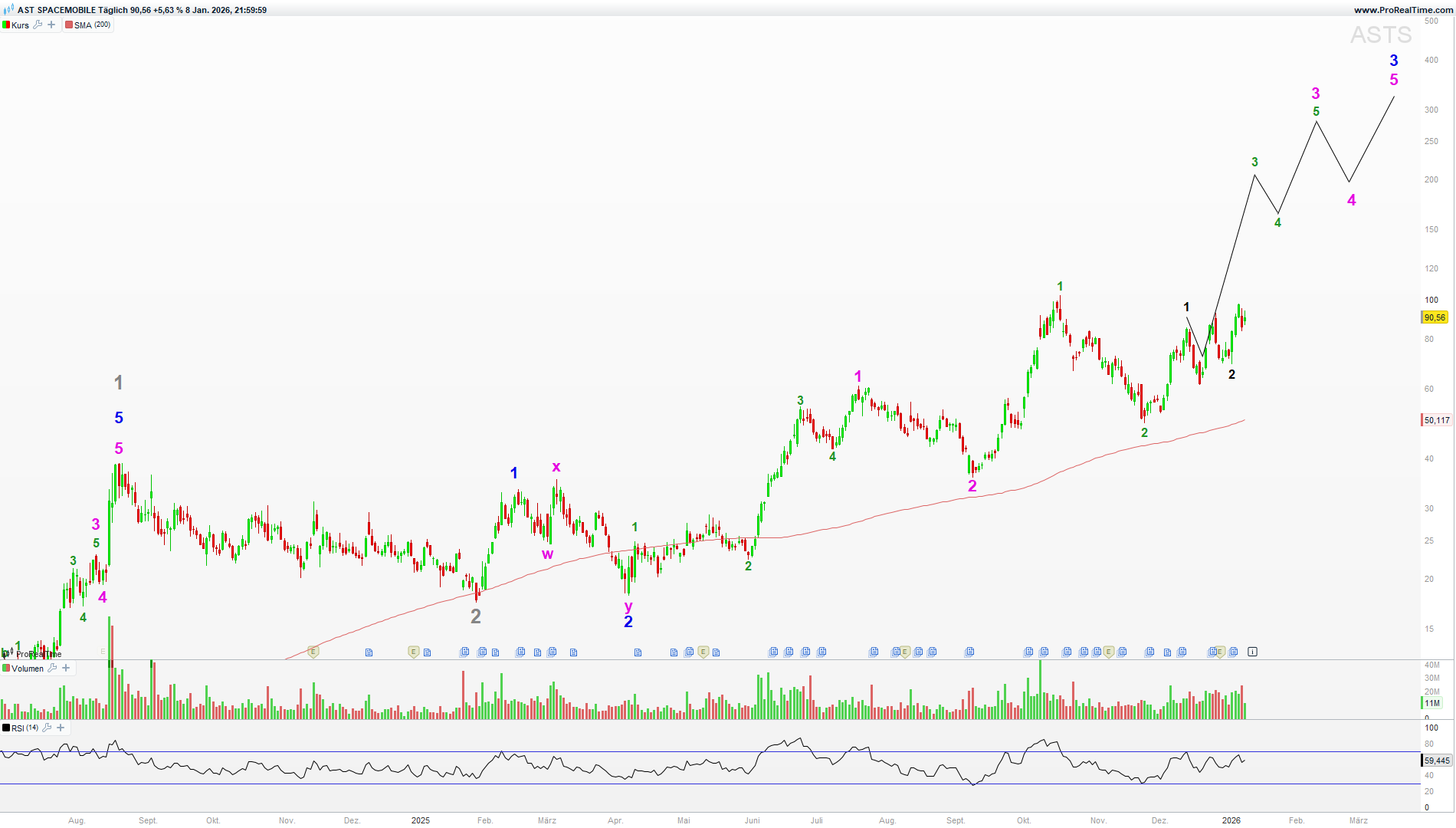Click the red SMA color swatch
Screen dimensions: 1456x828
pos(69,25)
